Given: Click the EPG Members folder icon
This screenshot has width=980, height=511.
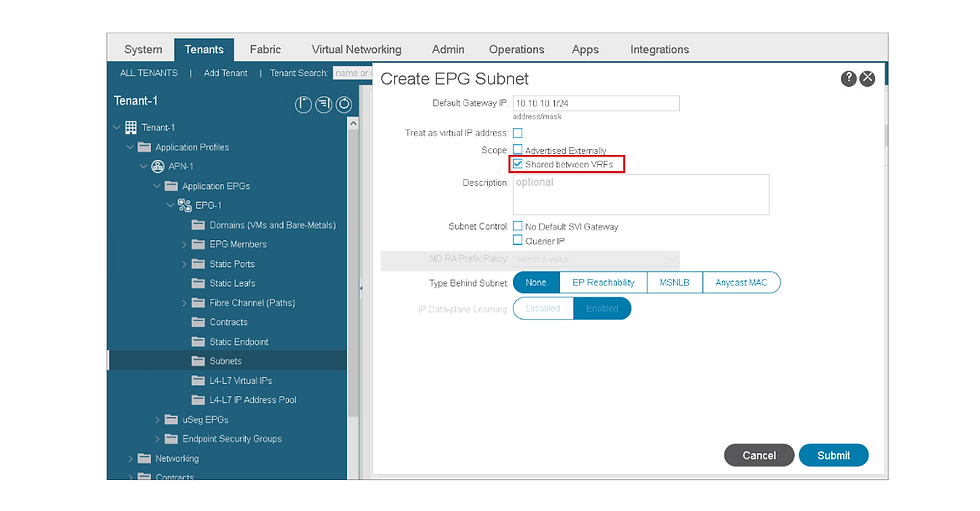Looking at the screenshot, I should tap(198, 244).
